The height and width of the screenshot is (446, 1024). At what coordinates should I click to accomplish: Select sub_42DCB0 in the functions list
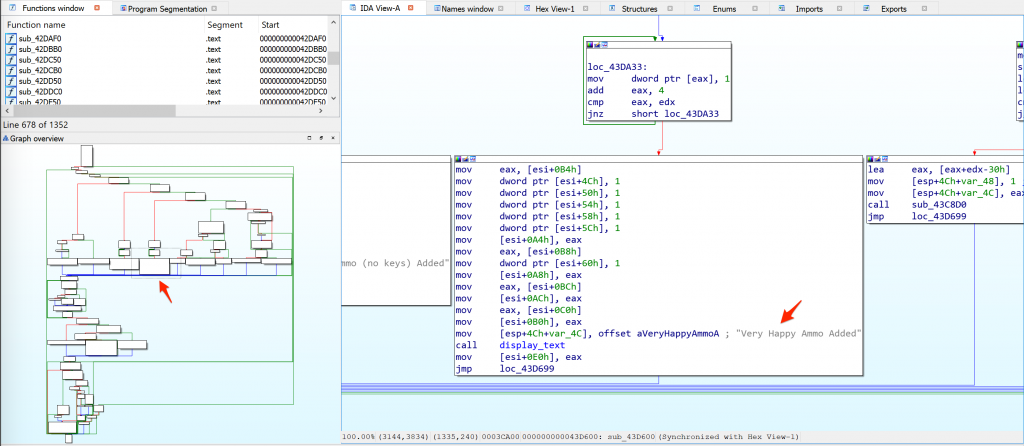click(40, 71)
